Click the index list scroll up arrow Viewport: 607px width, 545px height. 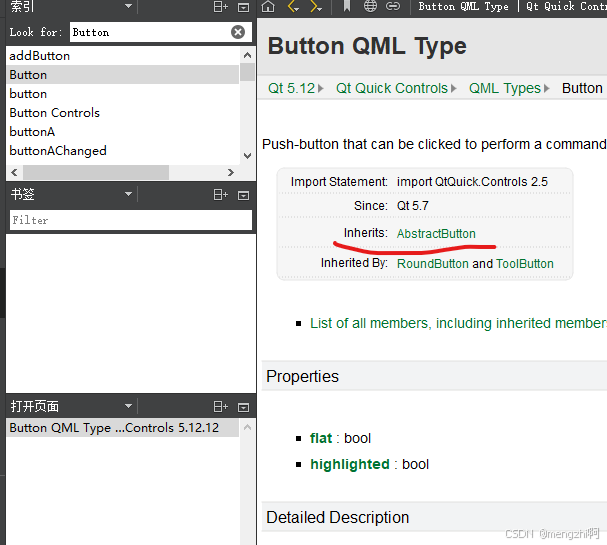tap(247, 55)
